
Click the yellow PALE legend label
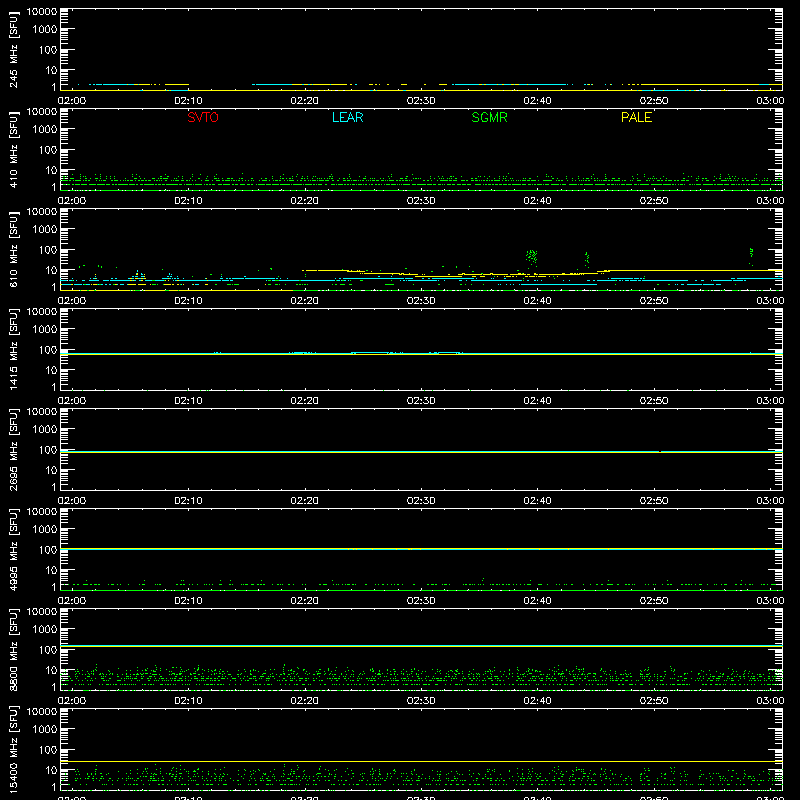636,117
